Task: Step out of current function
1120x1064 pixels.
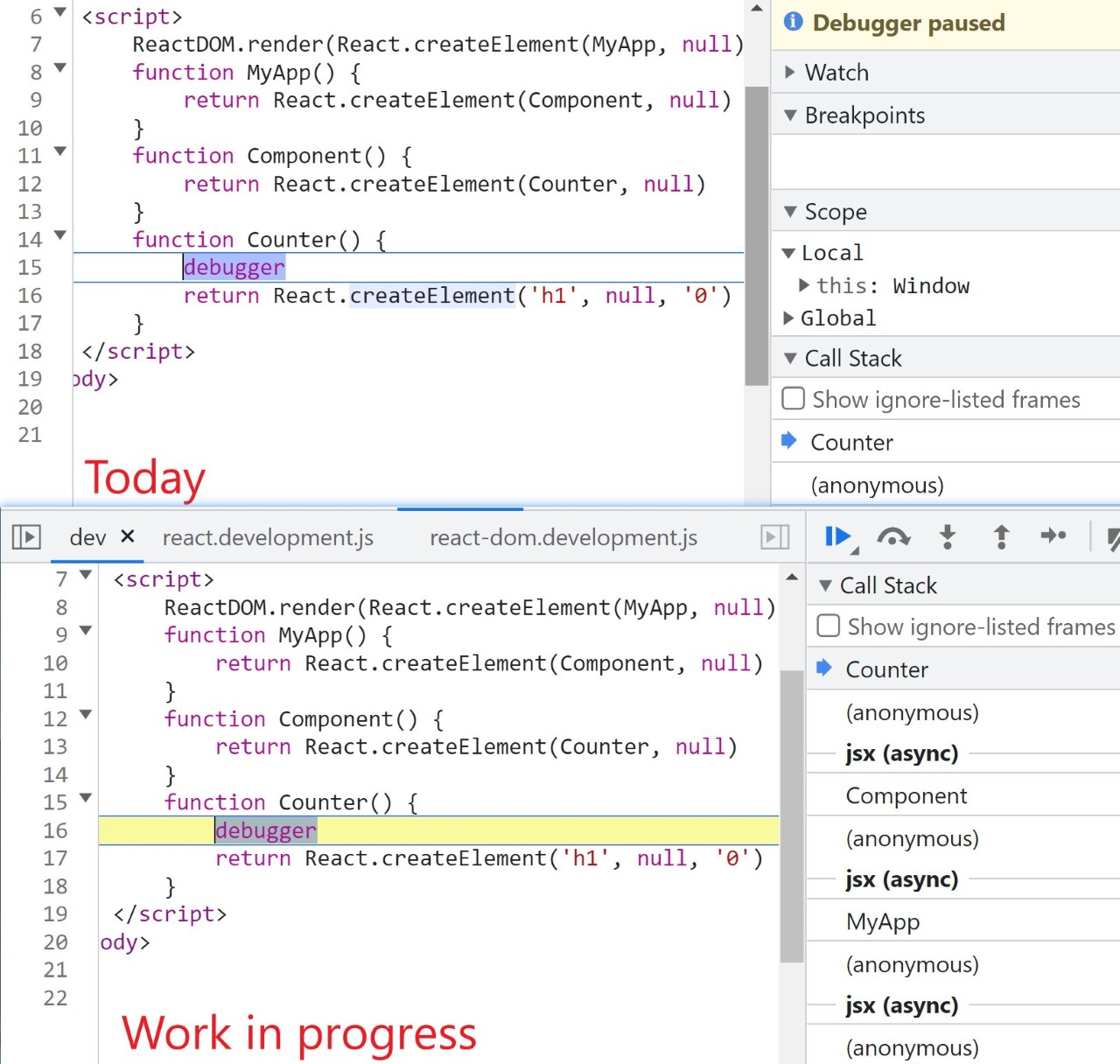Action: click(1002, 536)
